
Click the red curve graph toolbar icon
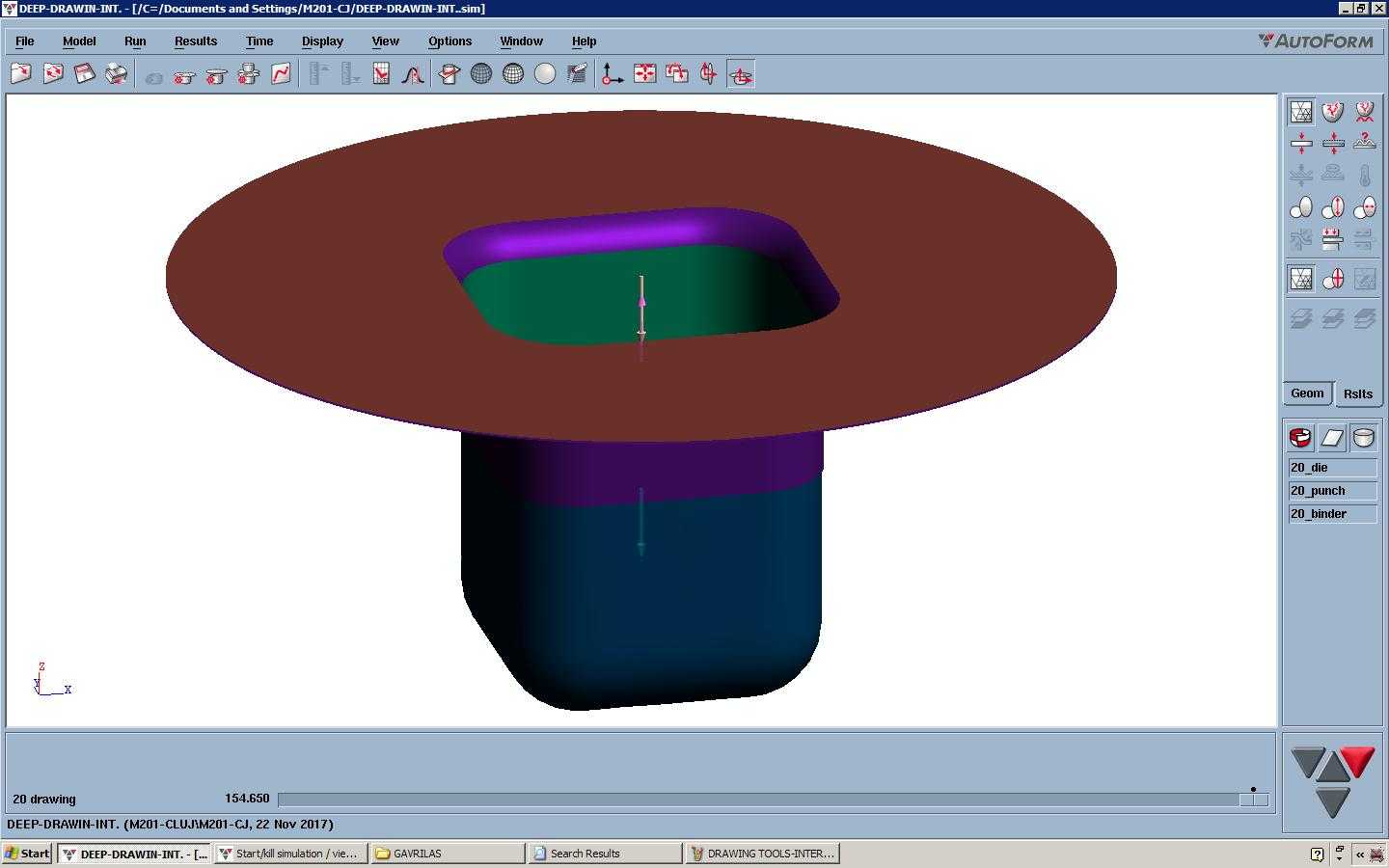[281, 74]
